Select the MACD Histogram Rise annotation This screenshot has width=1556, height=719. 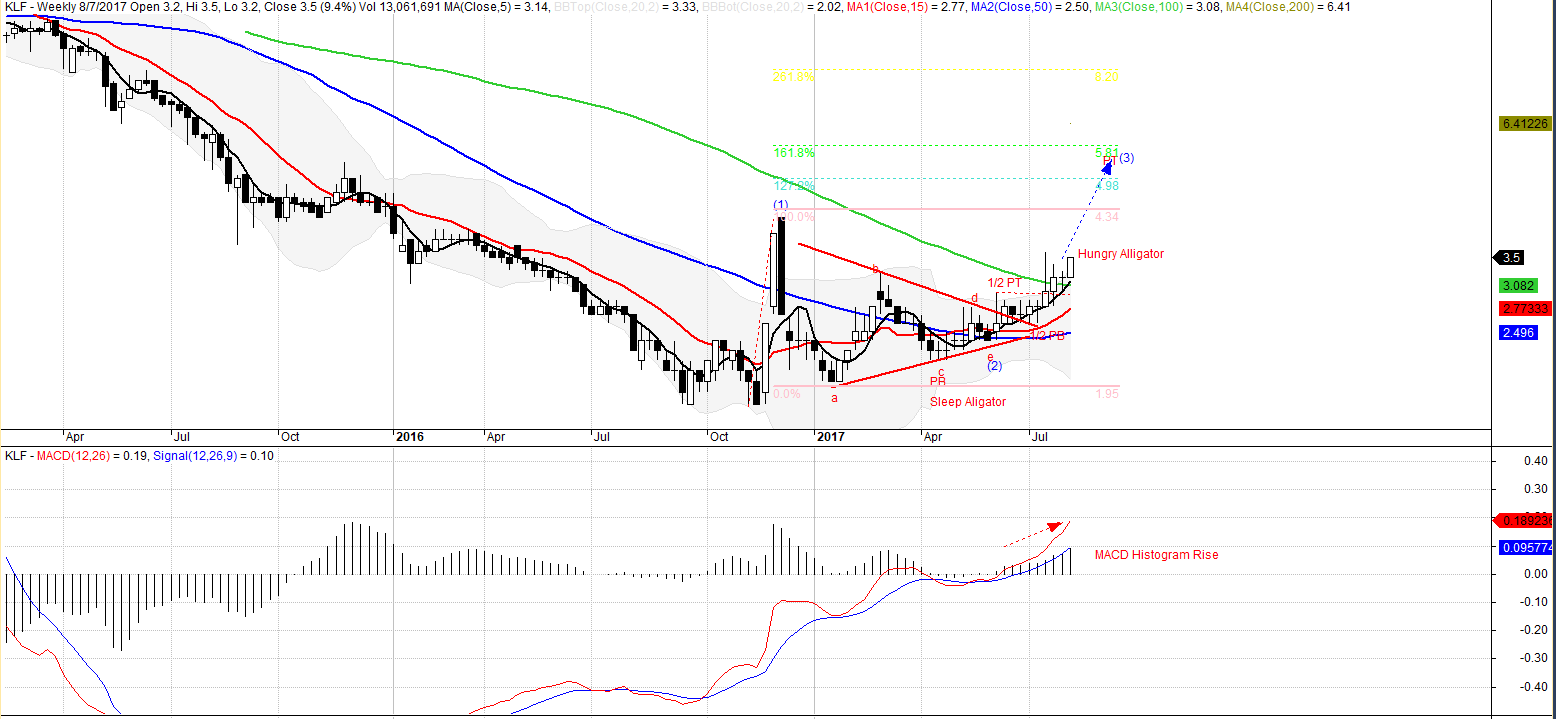tap(1156, 555)
